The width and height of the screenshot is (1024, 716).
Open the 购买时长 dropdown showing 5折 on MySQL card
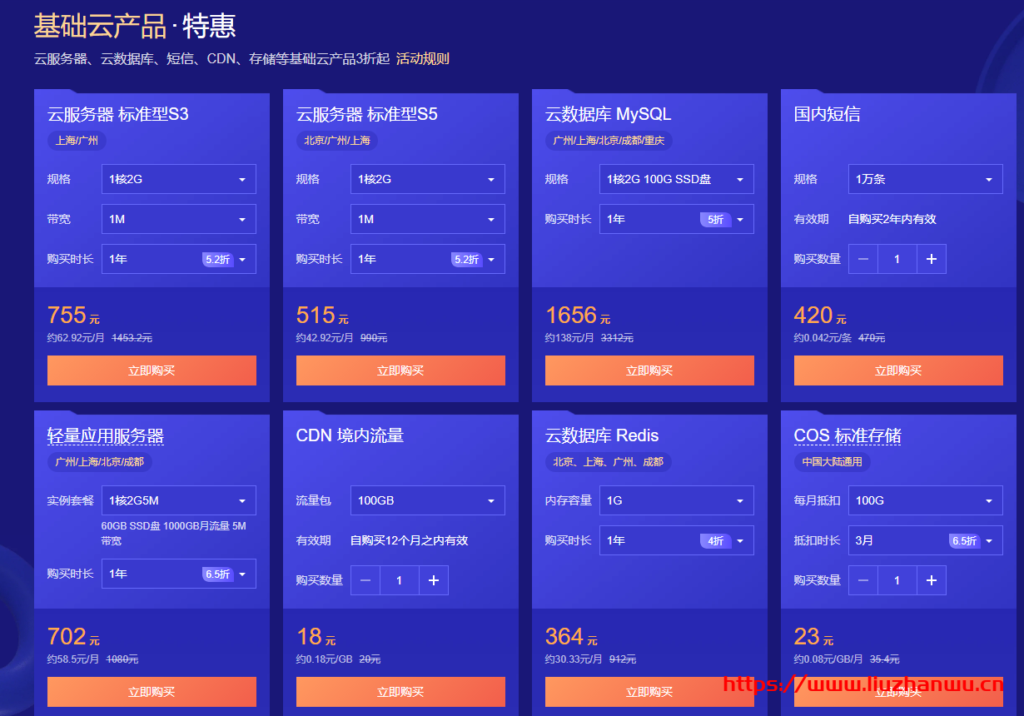(676, 218)
